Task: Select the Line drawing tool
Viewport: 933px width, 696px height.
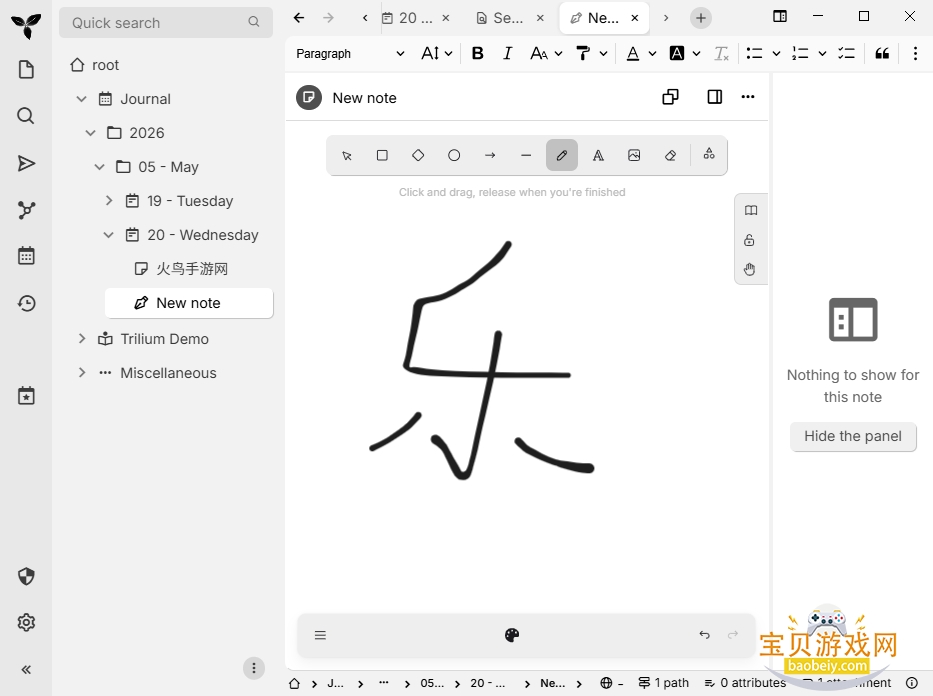Action: tap(526, 156)
